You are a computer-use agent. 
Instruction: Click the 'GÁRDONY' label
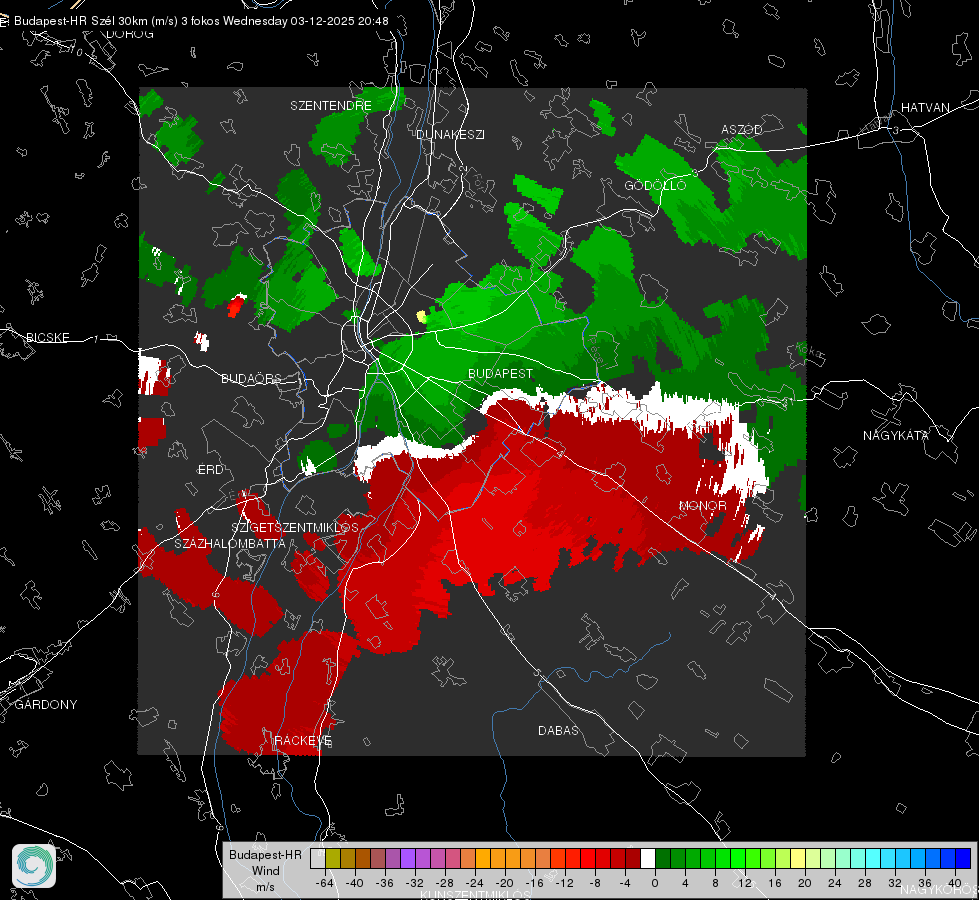(x=46, y=705)
